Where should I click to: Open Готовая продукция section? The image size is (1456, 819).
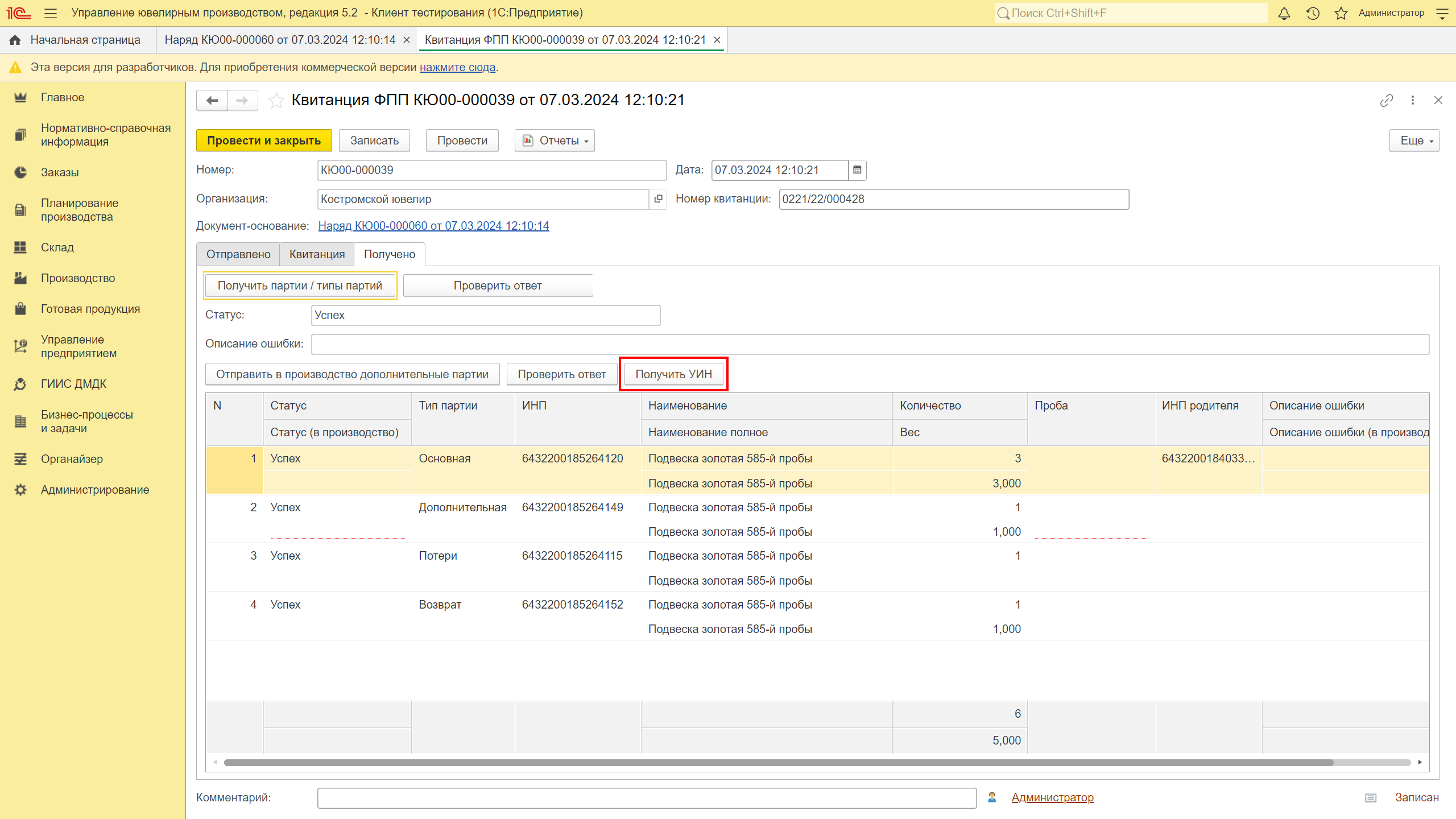coord(90,309)
